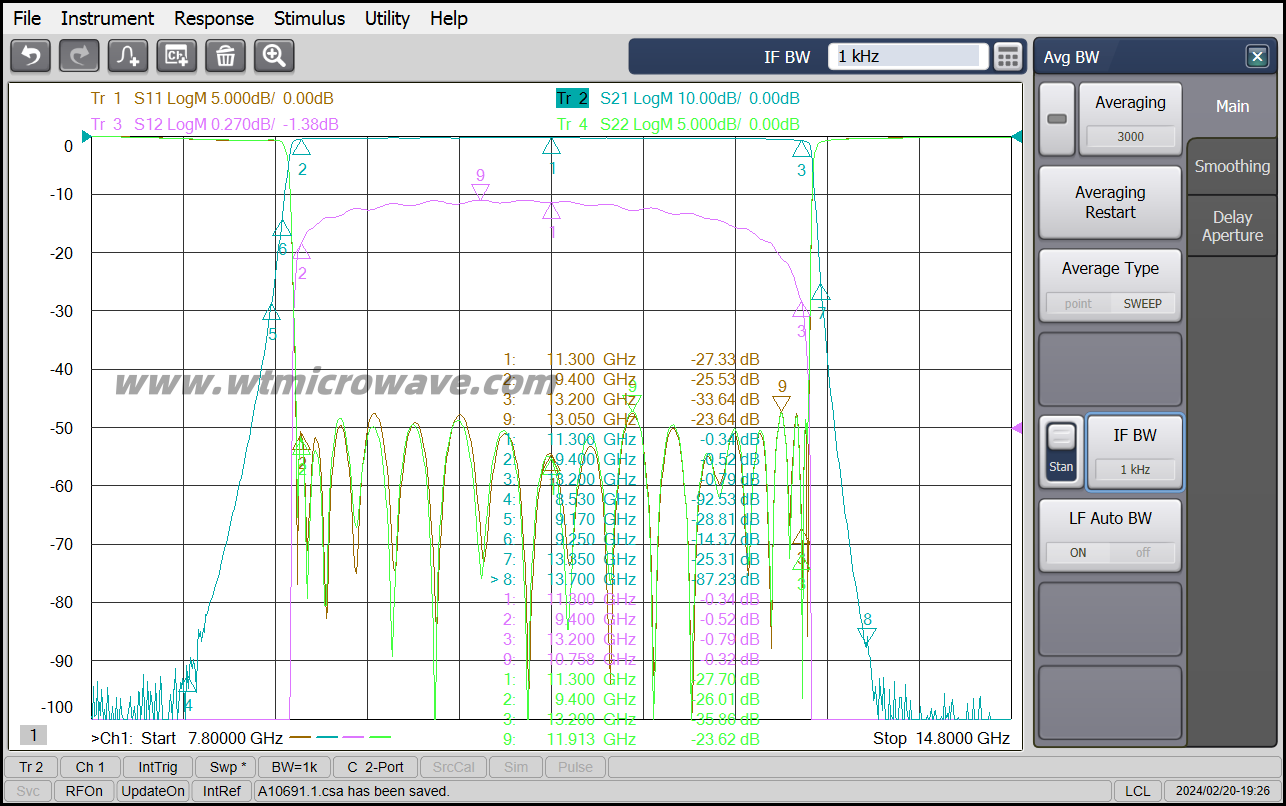Click the LCL status indicator
This screenshot has height=806, width=1286.
(x=1137, y=791)
